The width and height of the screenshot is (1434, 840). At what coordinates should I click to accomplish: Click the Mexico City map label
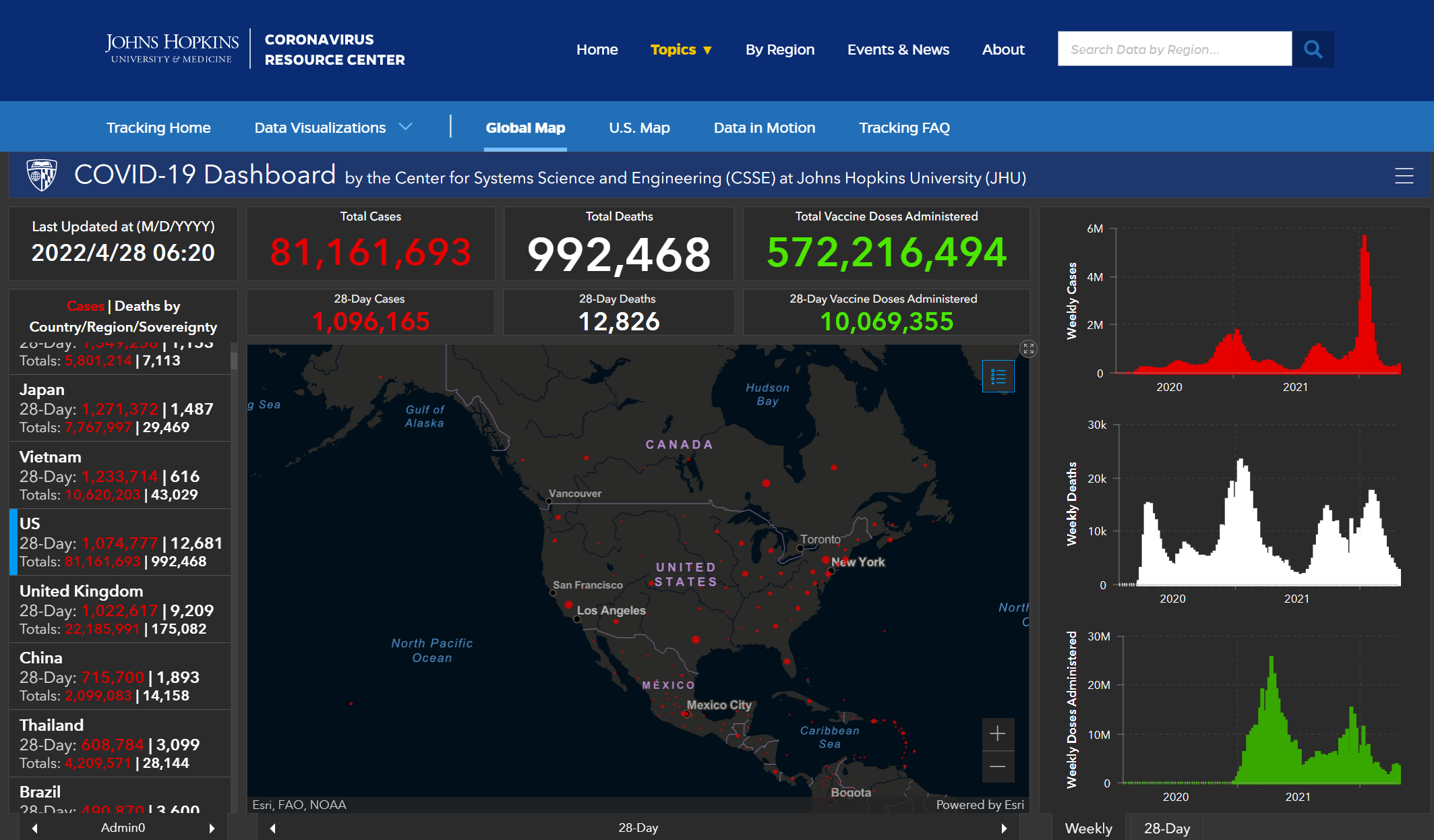(719, 704)
